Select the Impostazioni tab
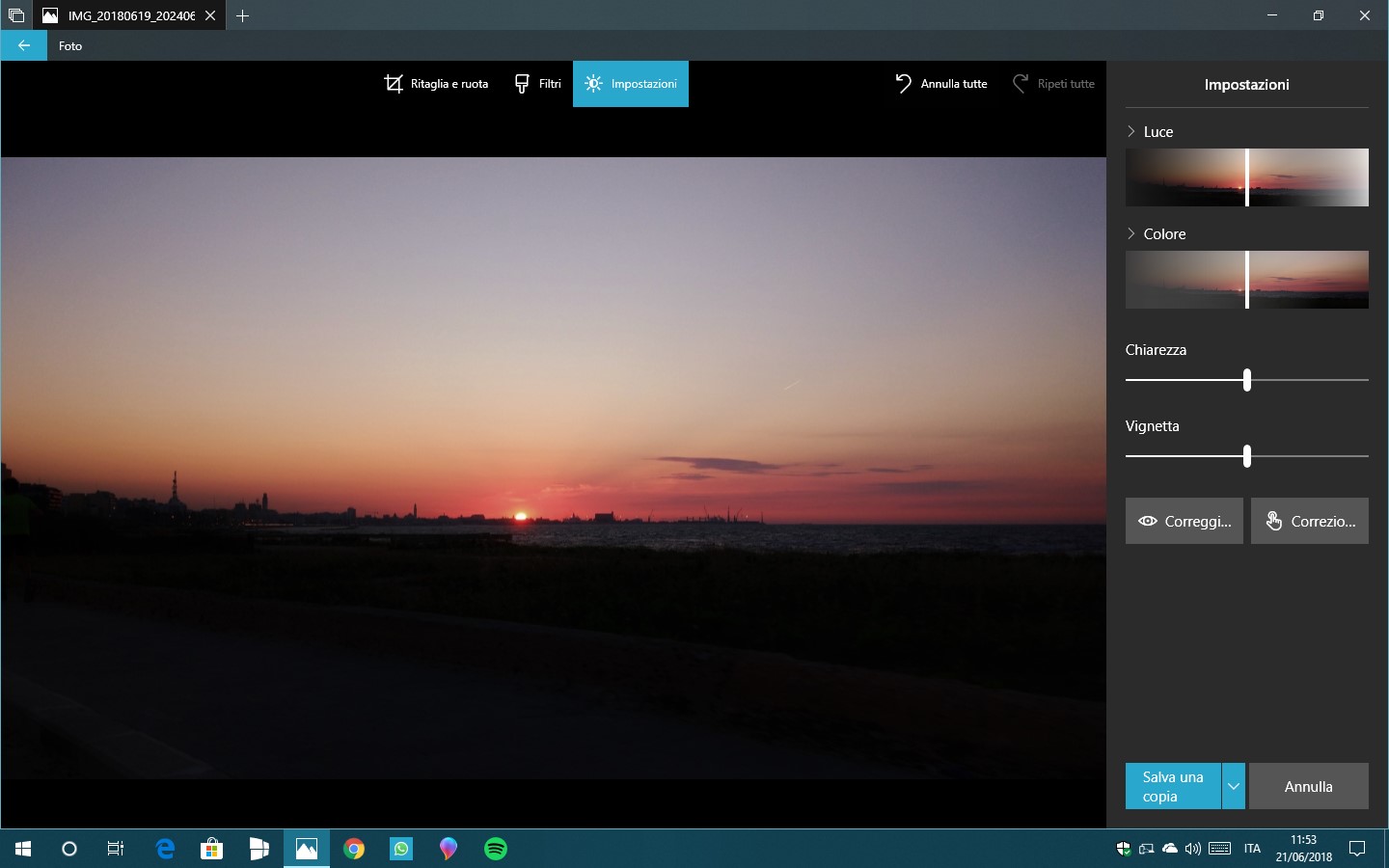Image resolution: width=1389 pixels, height=868 pixels. pyautogui.click(x=631, y=84)
